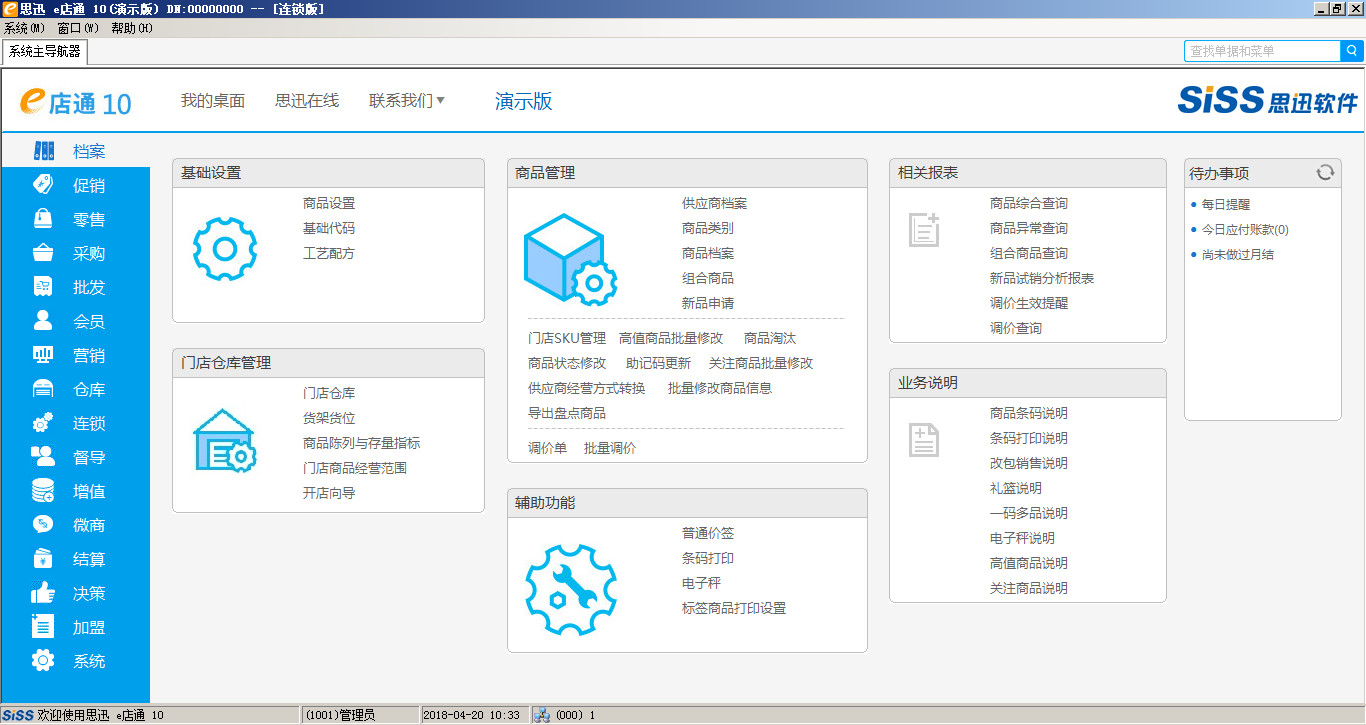Click the document icon in 业务说明
This screenshot has height=725, width=1366.
[924, 439]
